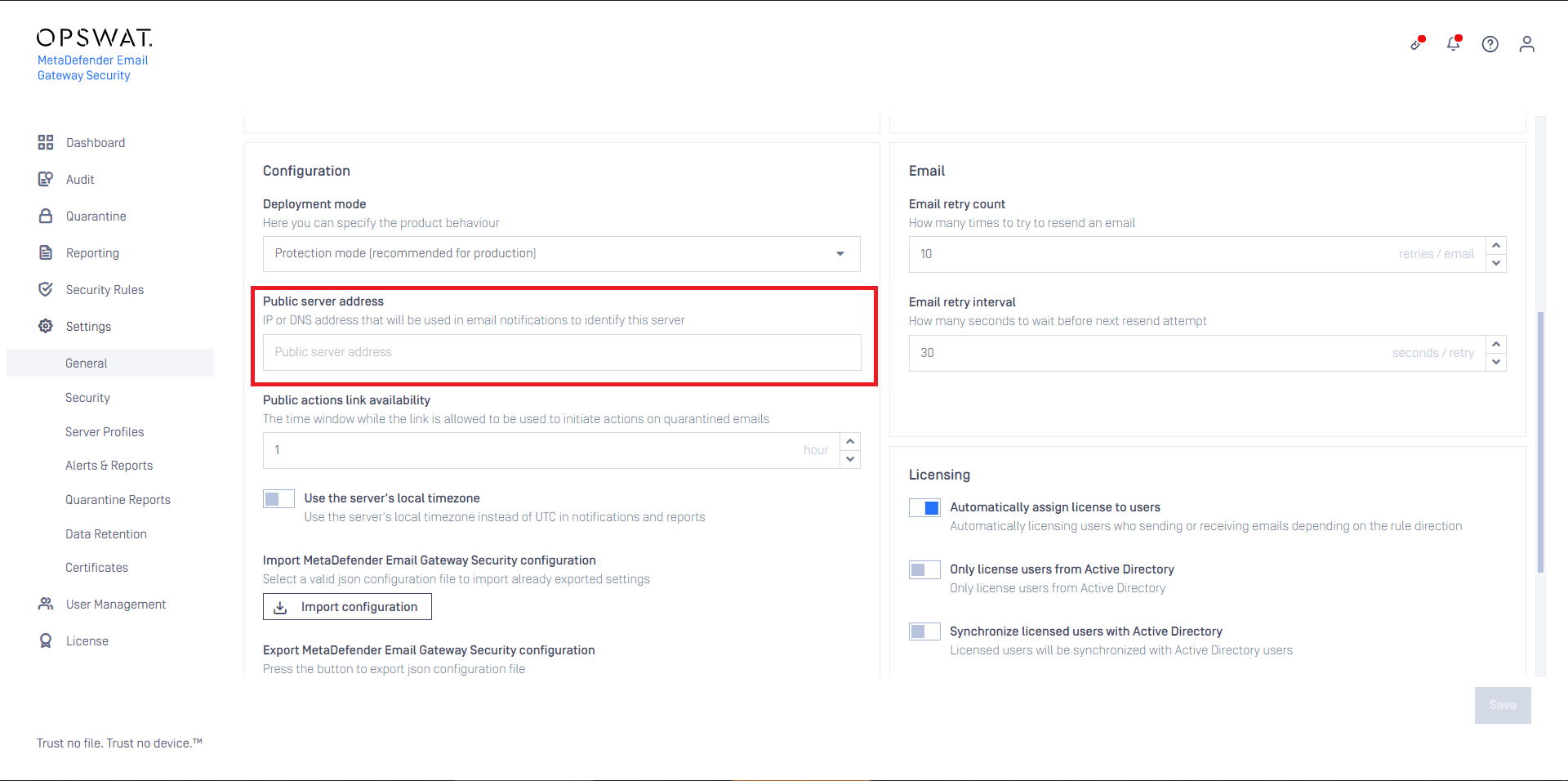Go to Audit page
The width and height of the screenshot is (1568, 781).
(x=80, y=179)
